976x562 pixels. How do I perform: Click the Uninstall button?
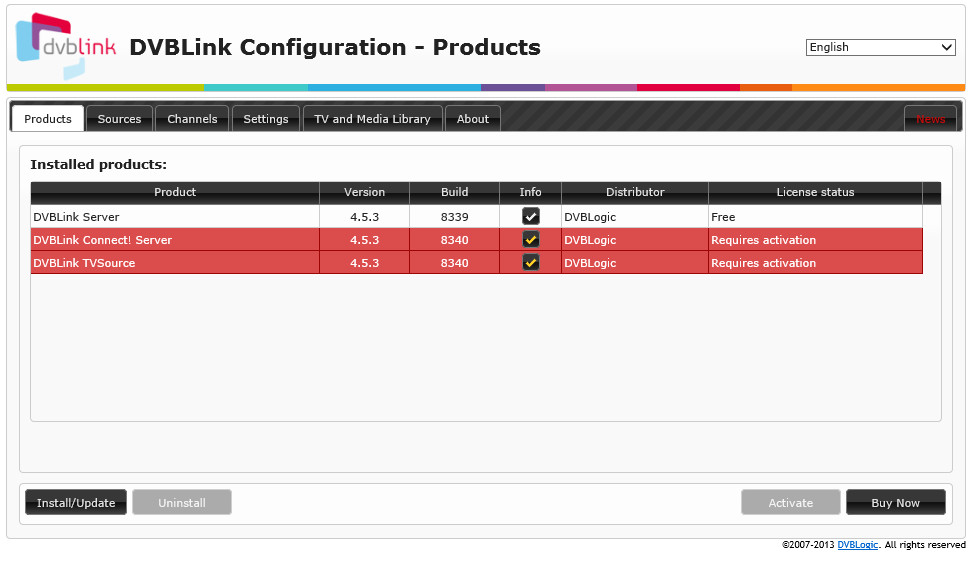pyautogui.click(x=182, y=503)
